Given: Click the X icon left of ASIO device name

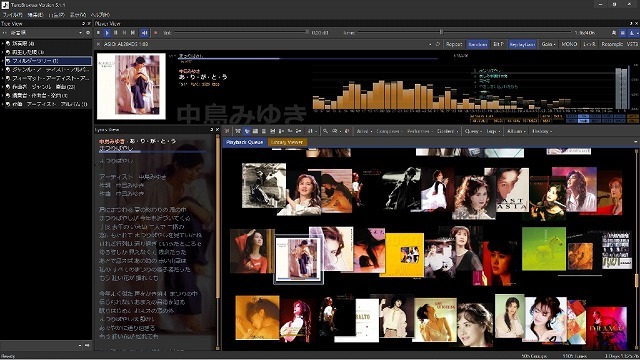Looking at the screenshot, I should 98,44.
